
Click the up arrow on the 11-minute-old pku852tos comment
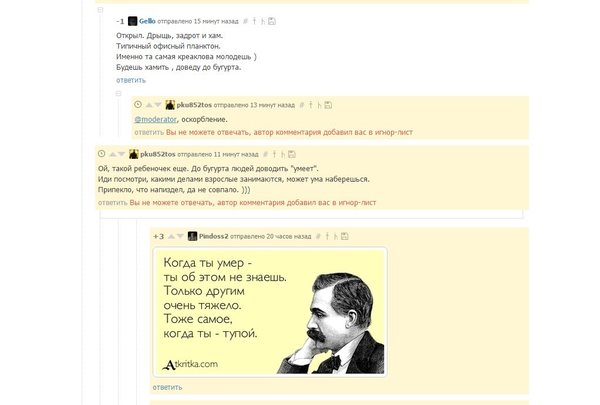pyautogui.click(x=113, y=154)
